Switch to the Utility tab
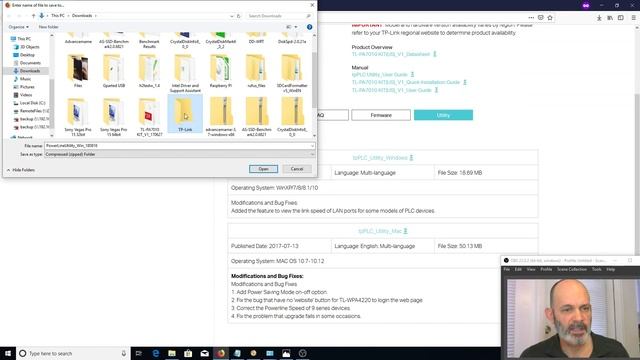 [x=443, y=116]
